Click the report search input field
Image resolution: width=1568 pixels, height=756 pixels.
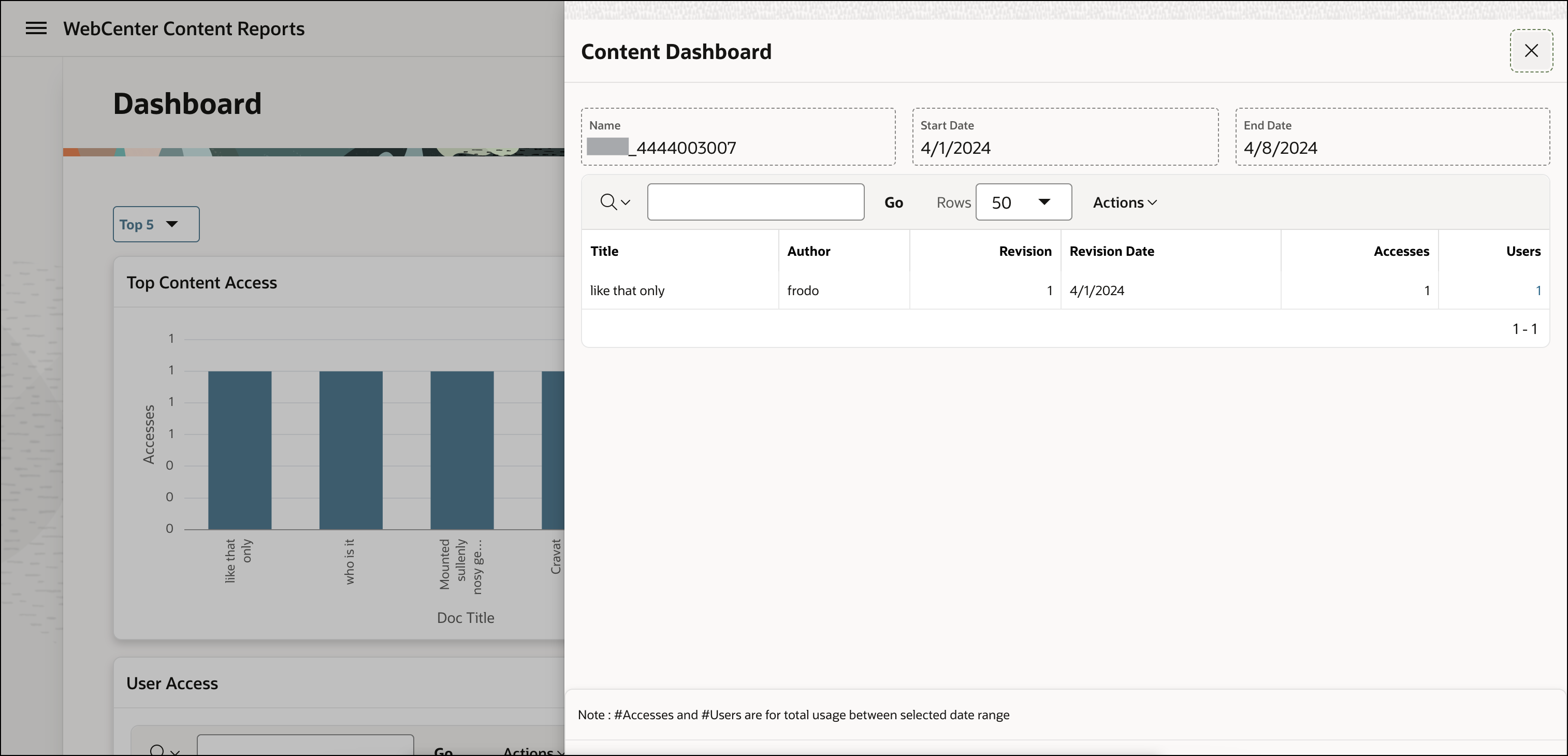[x=756, y=202]
